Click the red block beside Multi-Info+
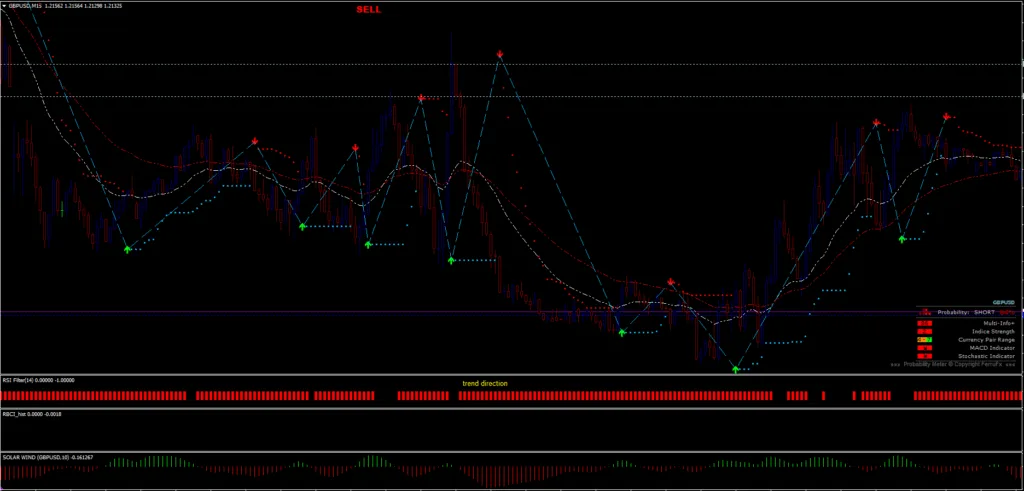 924,323
